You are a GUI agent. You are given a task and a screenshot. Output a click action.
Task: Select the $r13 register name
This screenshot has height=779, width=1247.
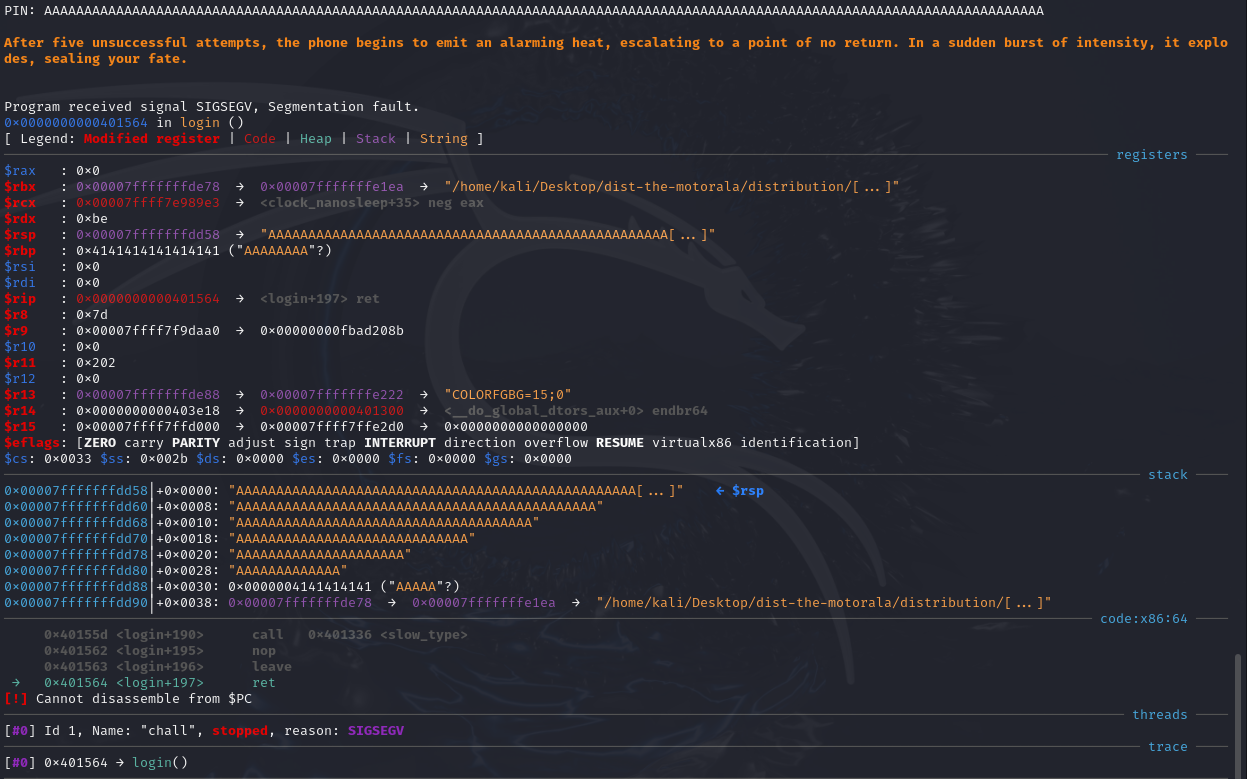20,395
